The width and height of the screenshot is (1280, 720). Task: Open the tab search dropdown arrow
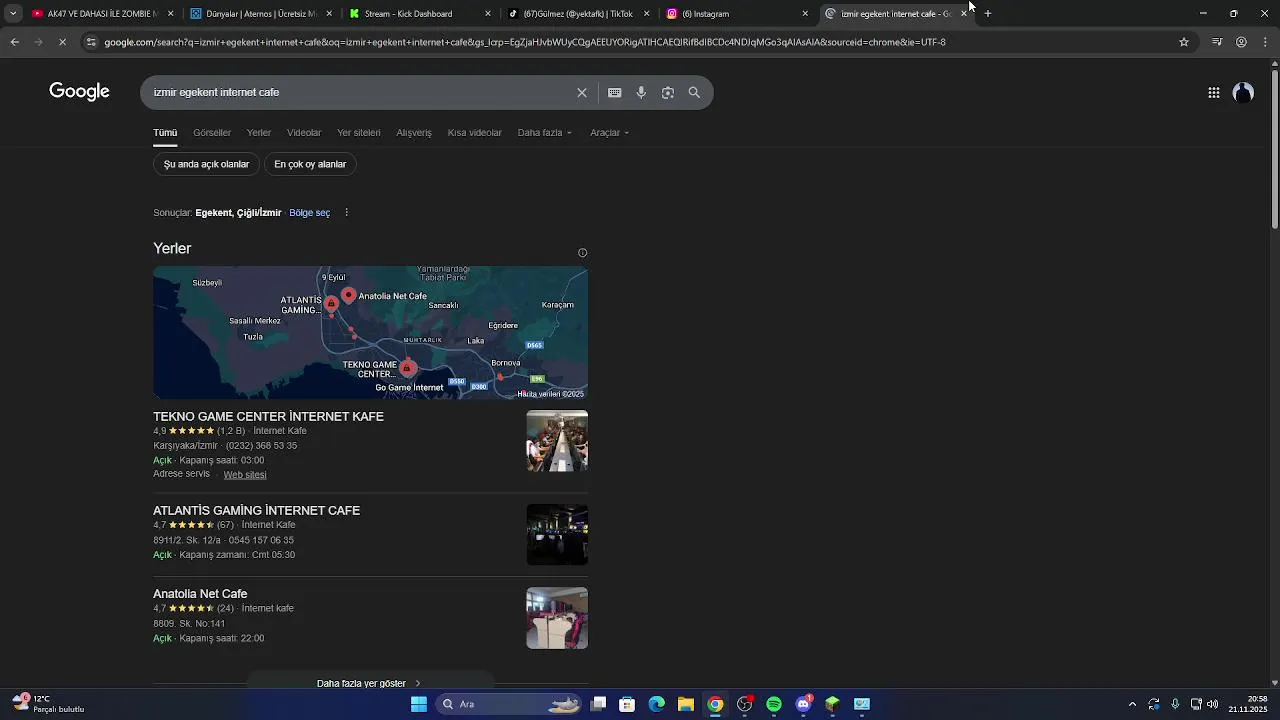(13, 13)
